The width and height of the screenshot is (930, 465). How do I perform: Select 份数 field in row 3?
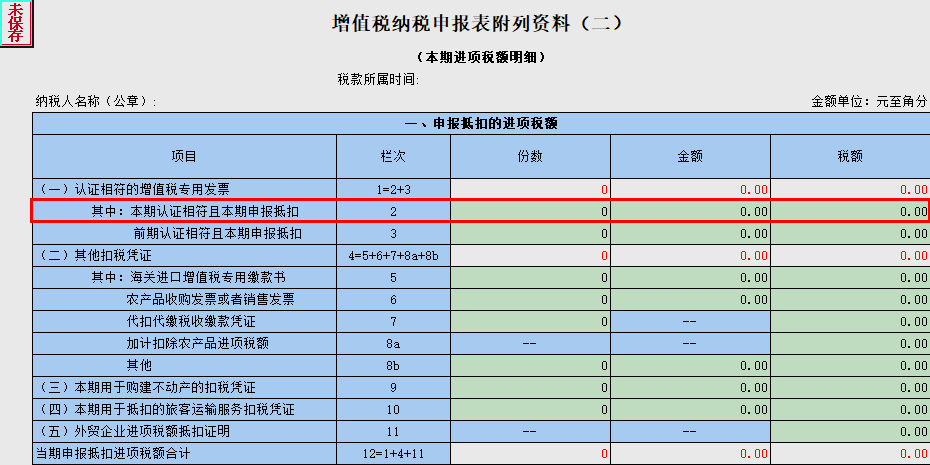[x=530, y=234]
